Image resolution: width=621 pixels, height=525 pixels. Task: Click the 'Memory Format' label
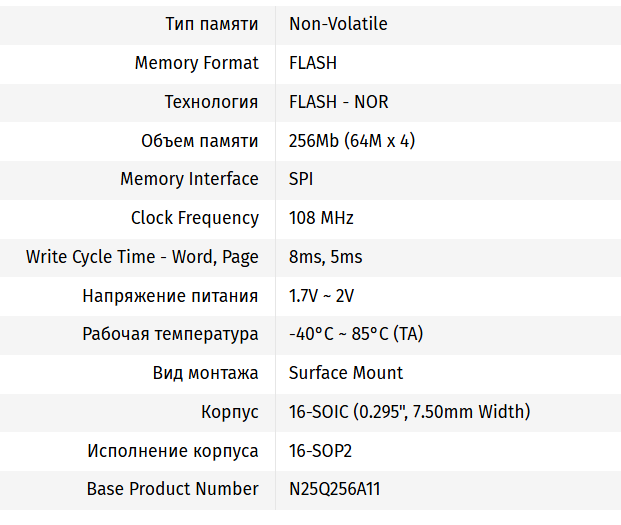pos(196,63)
